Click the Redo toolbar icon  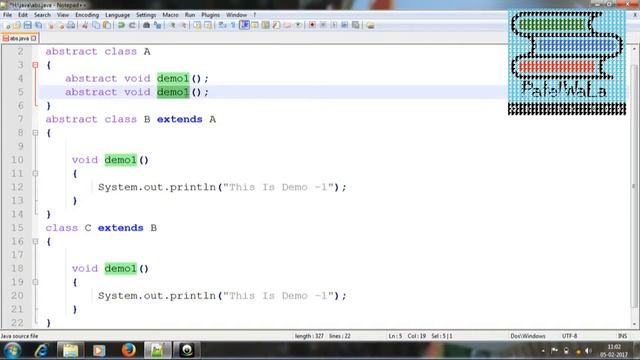click(132, 25)
